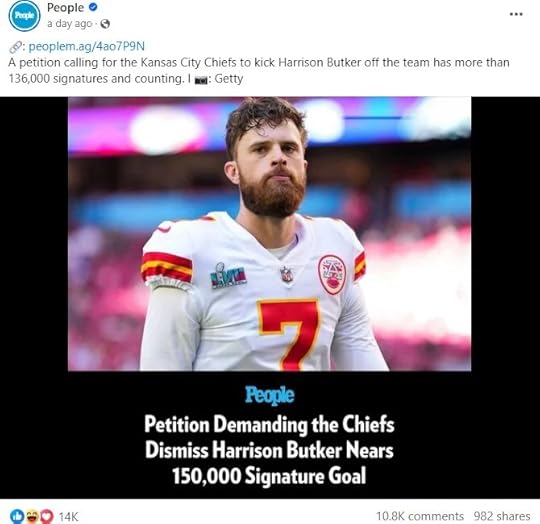540x524 pixels.
Task: View the 982 shares
Action: click(502, 516)
